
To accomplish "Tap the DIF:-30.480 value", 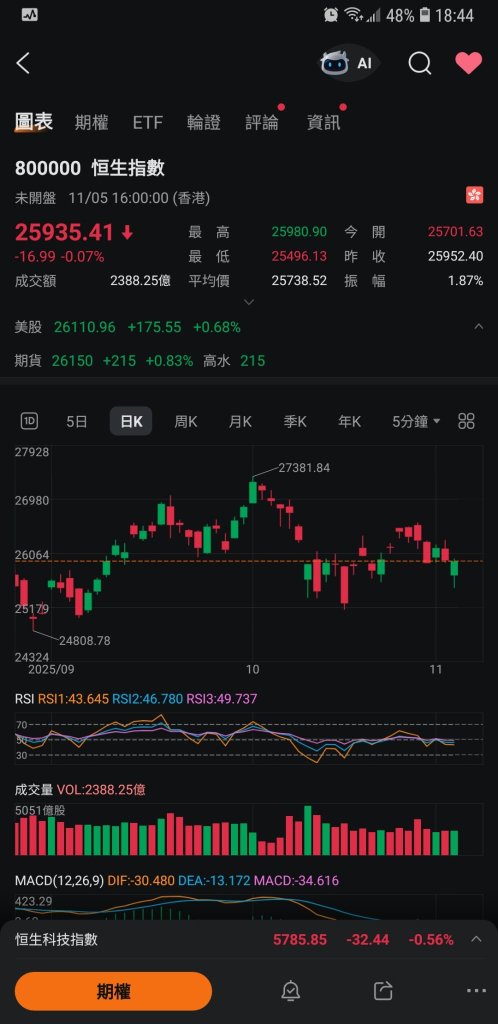I will coord(141,880).
